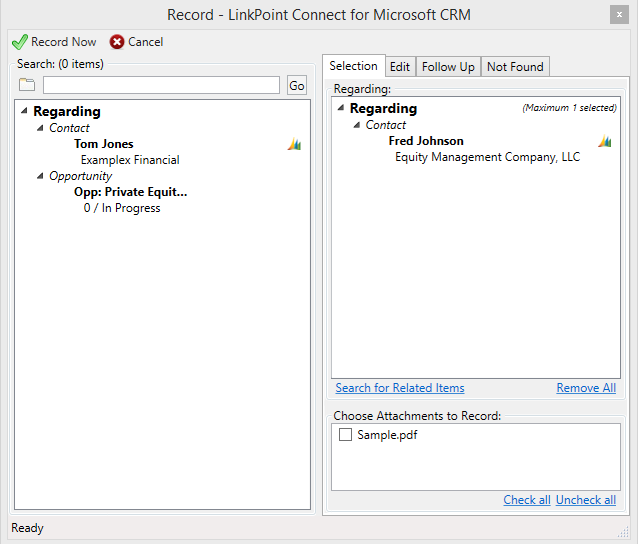The image size is (638, 544).
Task: Close the Record dialog window
Action: [x=619, y=15]
